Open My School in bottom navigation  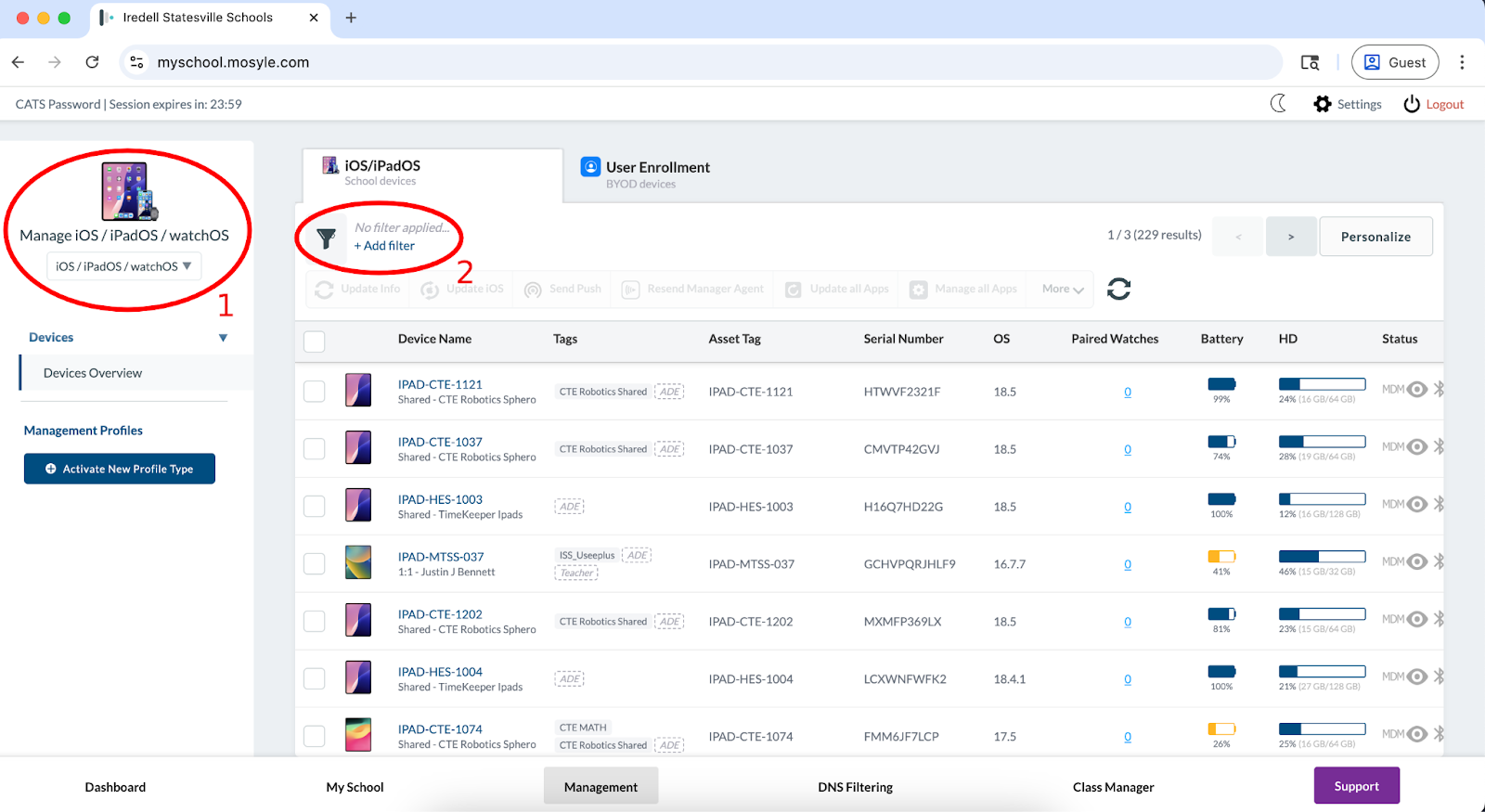[x=355, y=787]
